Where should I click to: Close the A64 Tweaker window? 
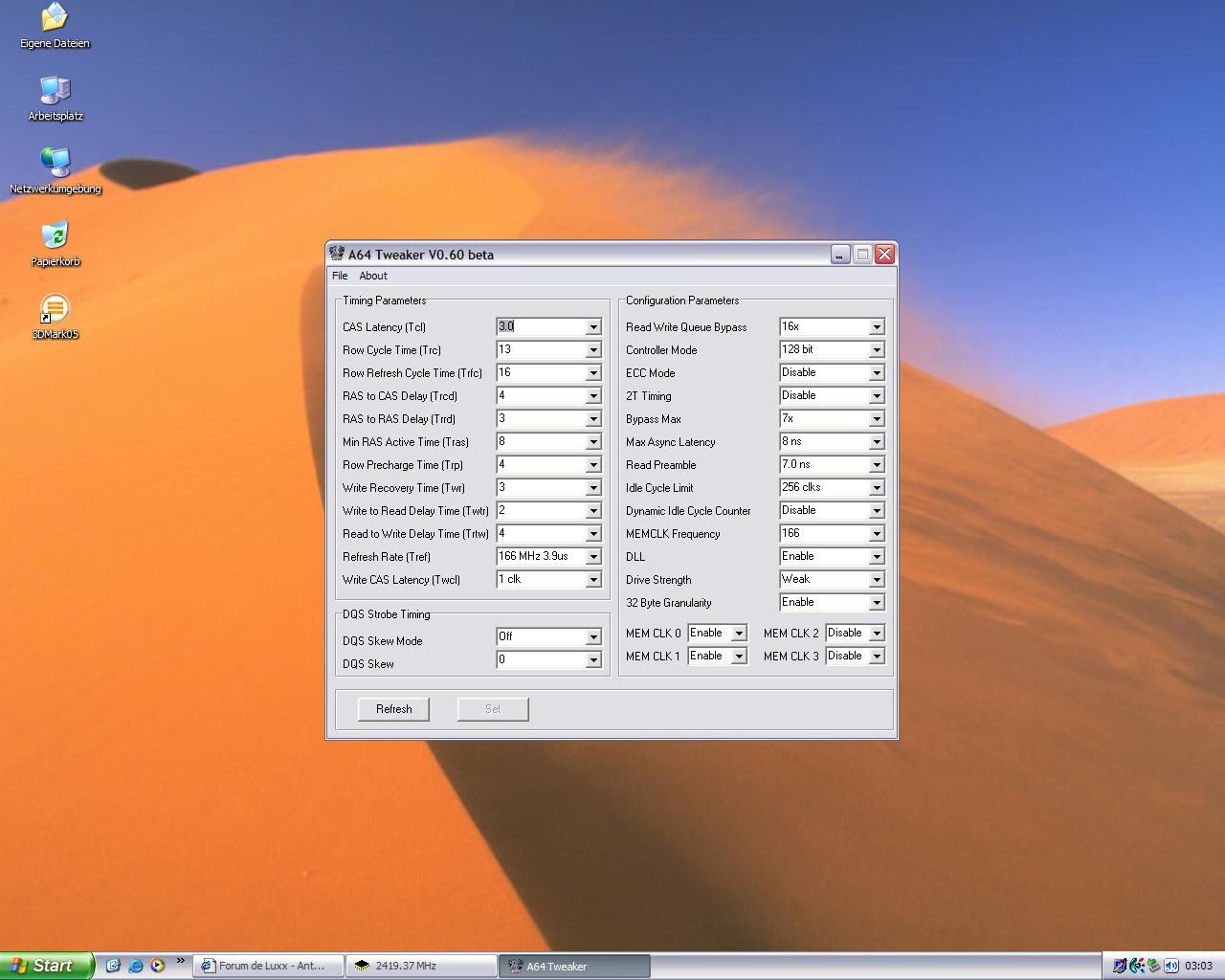884,254
